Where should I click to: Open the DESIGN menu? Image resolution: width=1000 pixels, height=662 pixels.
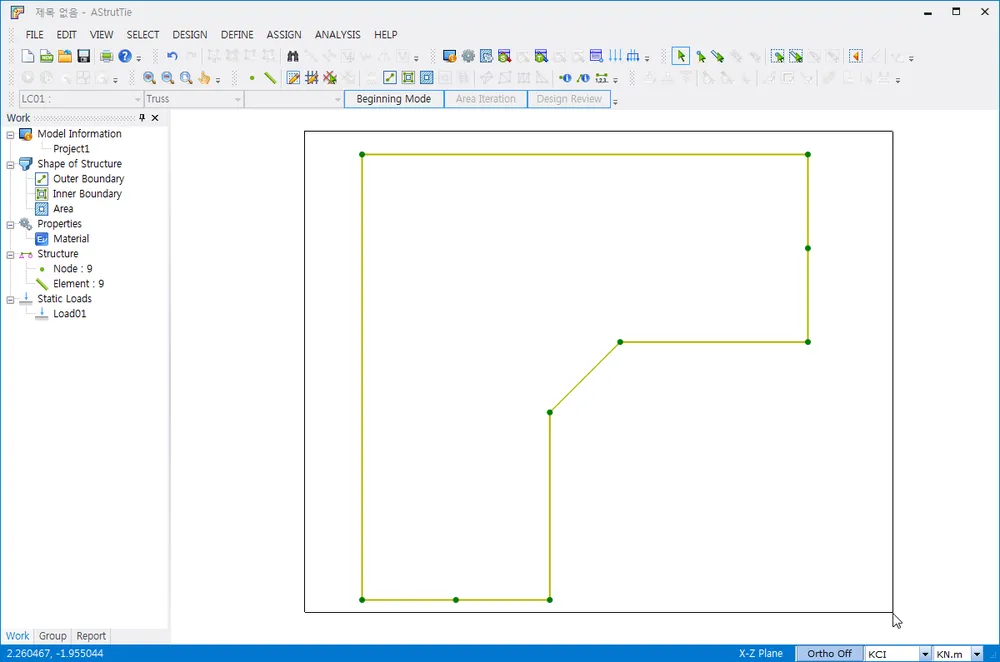pos(190,34)
